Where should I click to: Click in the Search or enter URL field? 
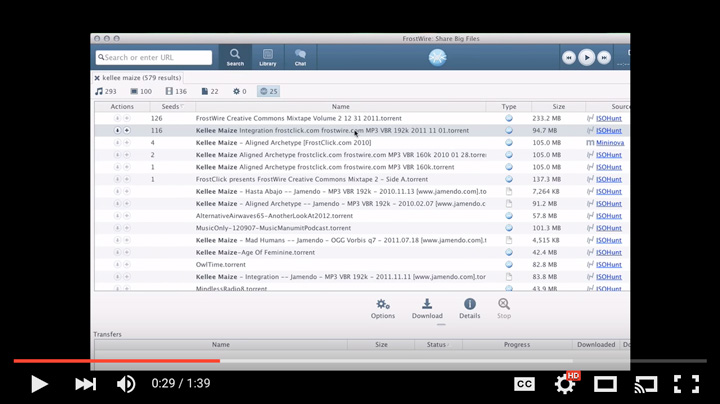tap(154, 57)
